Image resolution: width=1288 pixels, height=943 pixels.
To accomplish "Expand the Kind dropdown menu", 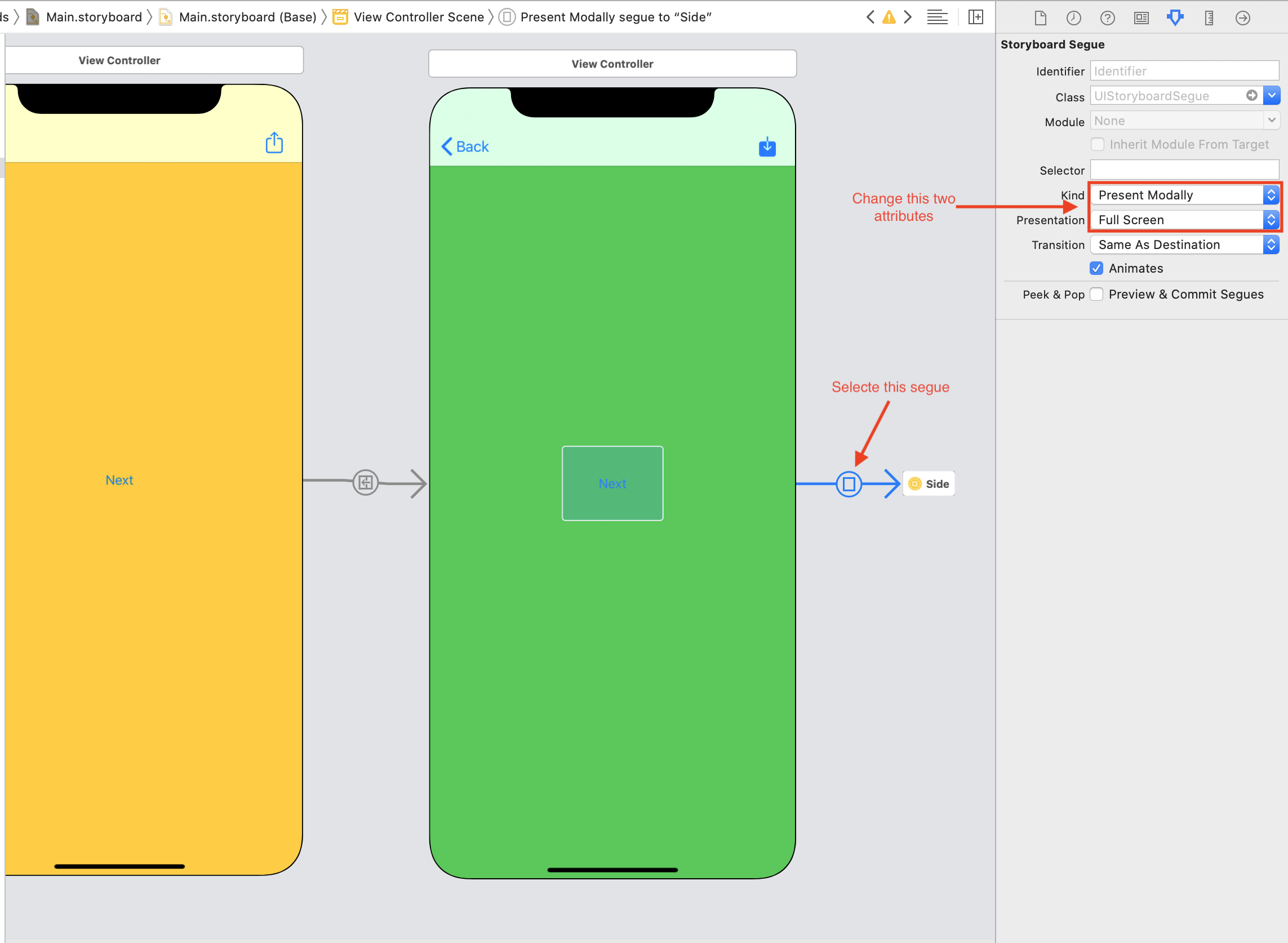I will (x=1271, y=195).
